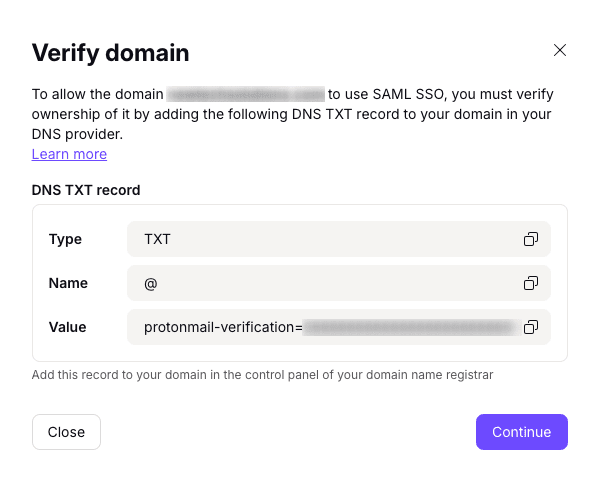Copy the @ name value
600x482 pixels.
coord(531,283)
